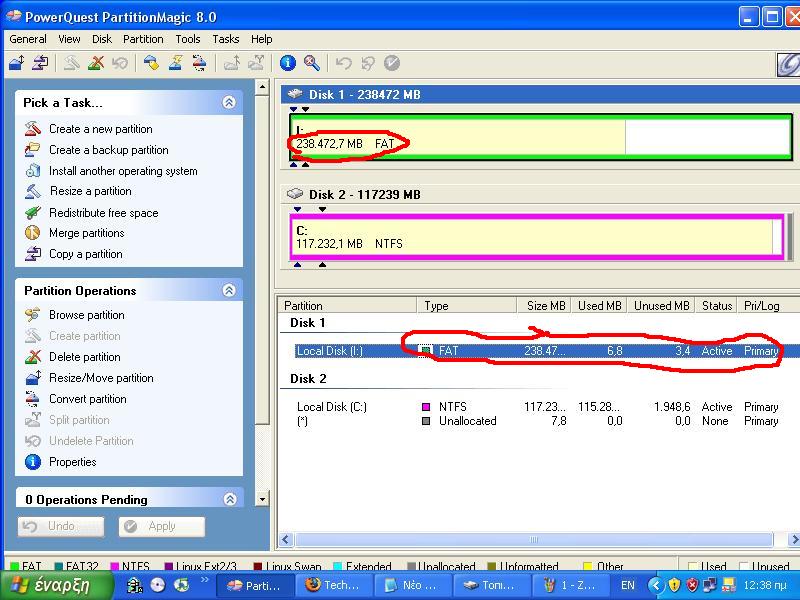The height and width of the screenshot is (600, 800).
Task: Click the greyed Discard all changes toolbar icon
Action: click(367, 63)
